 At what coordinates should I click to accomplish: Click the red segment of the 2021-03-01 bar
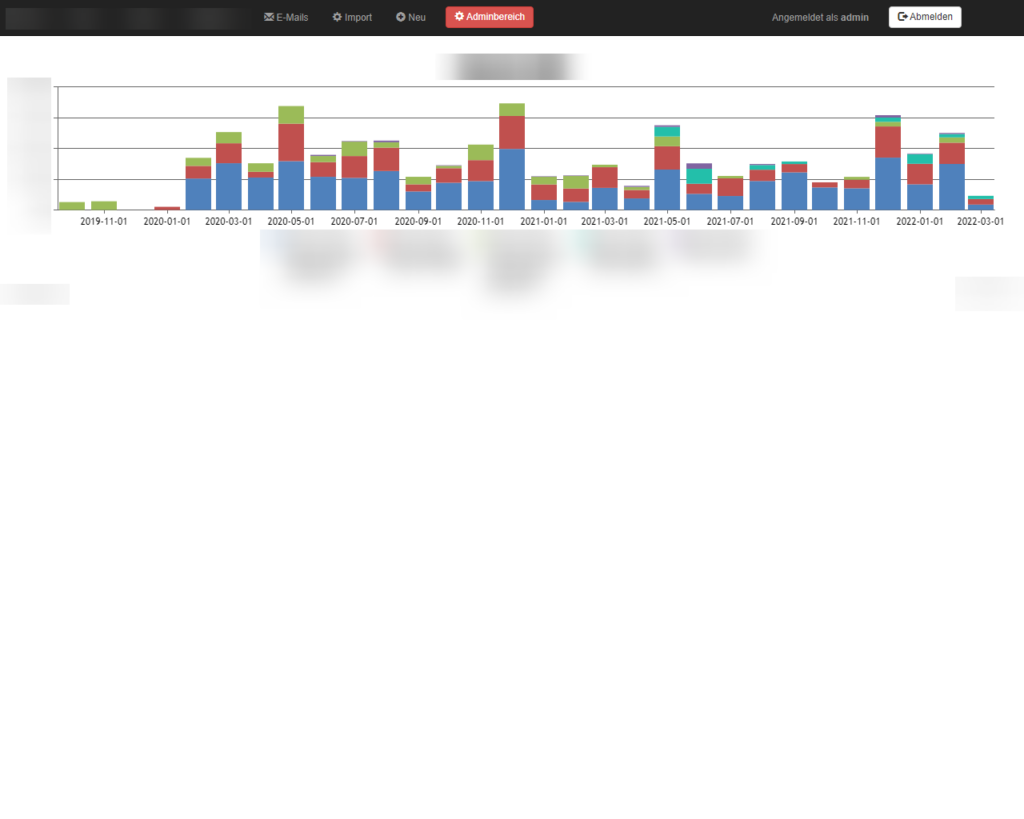point(604,177)
